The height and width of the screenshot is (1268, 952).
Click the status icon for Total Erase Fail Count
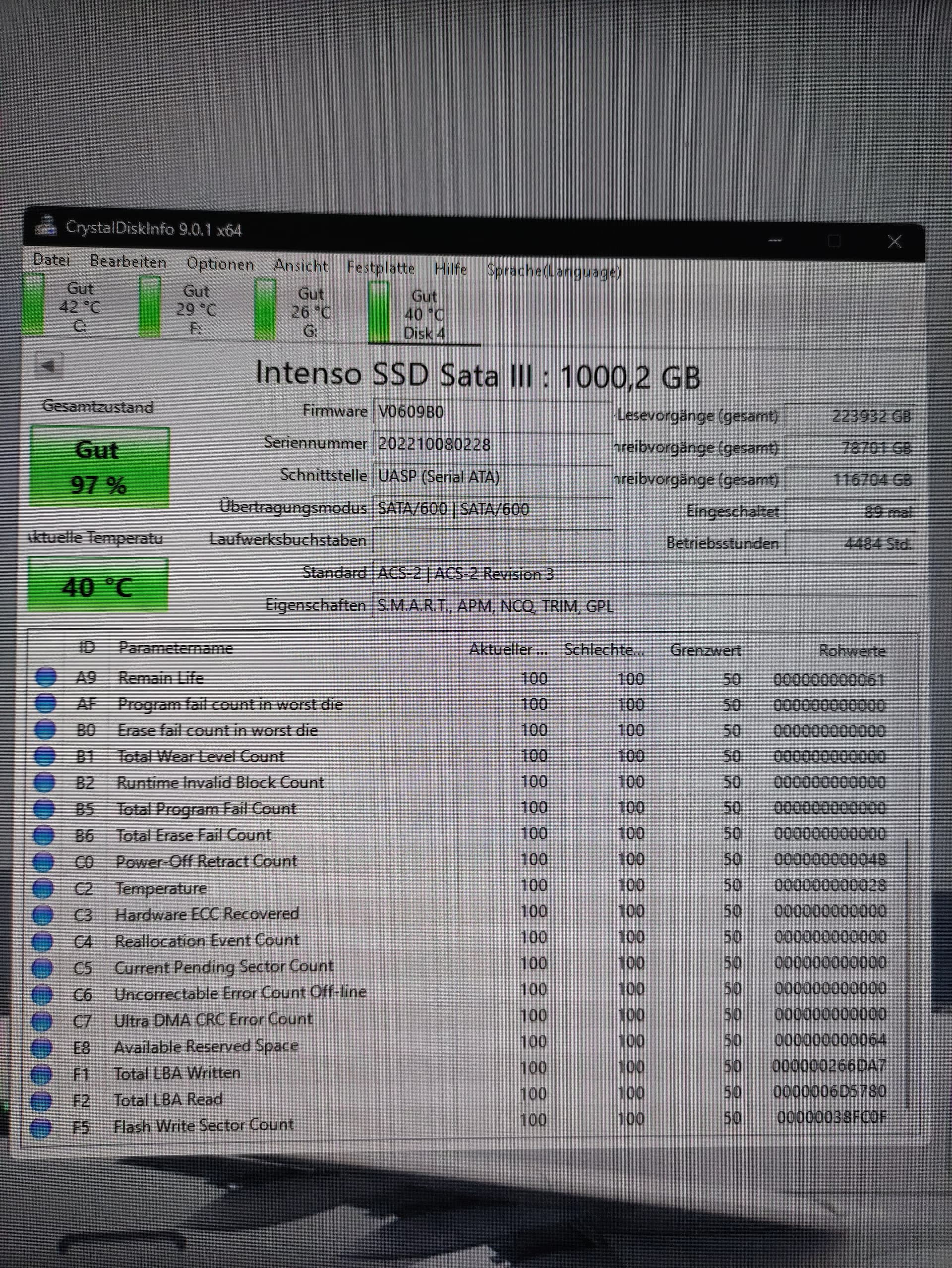coord(43,835)
